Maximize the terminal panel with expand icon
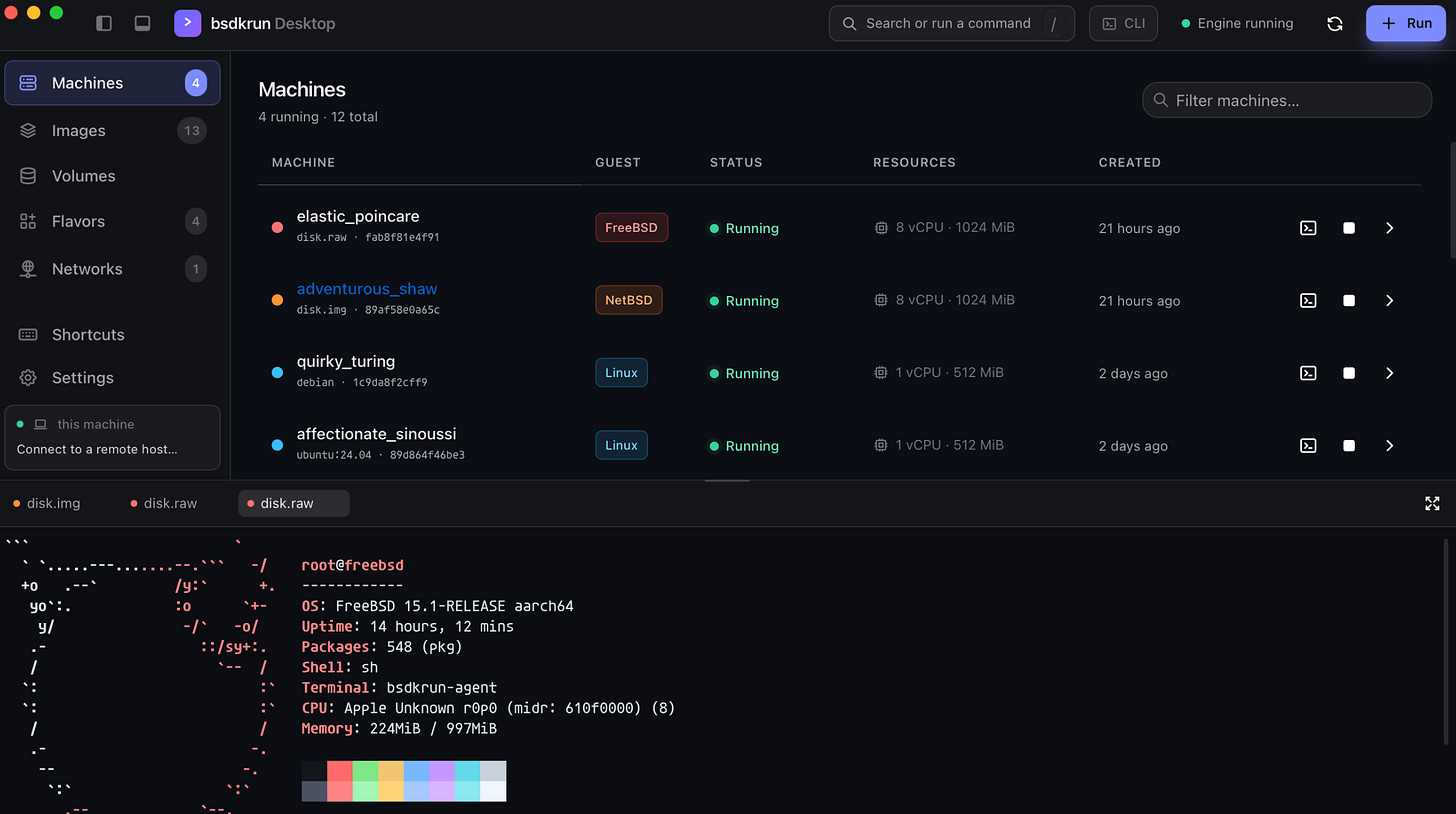The image size is (1456, 814). (x=1432, y=503)
